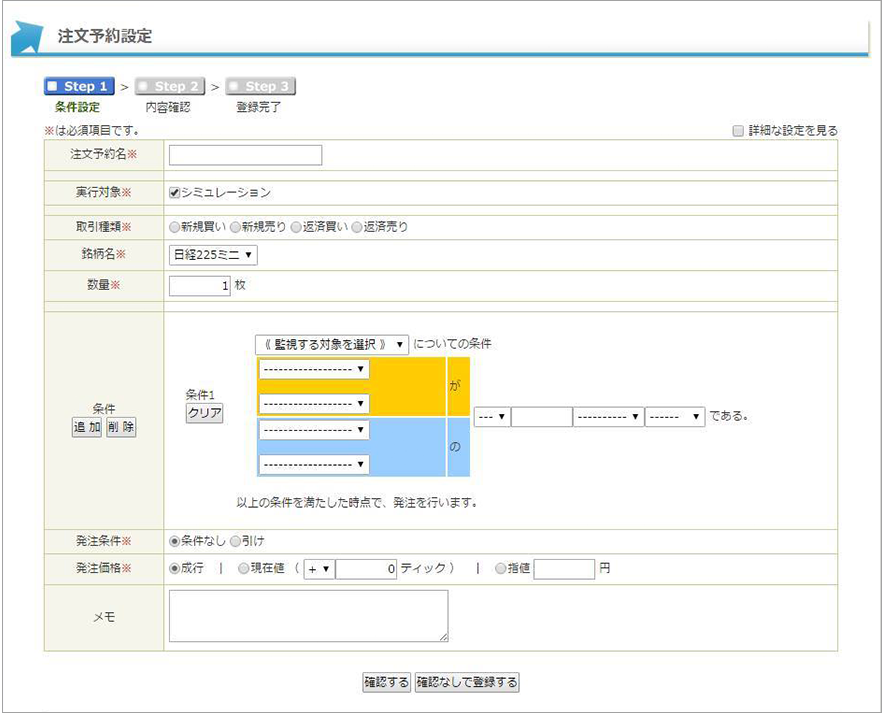Screen dimensions: 882x713
Task: Open the plus sign tick dropdown
Action: tap(319, 569)
